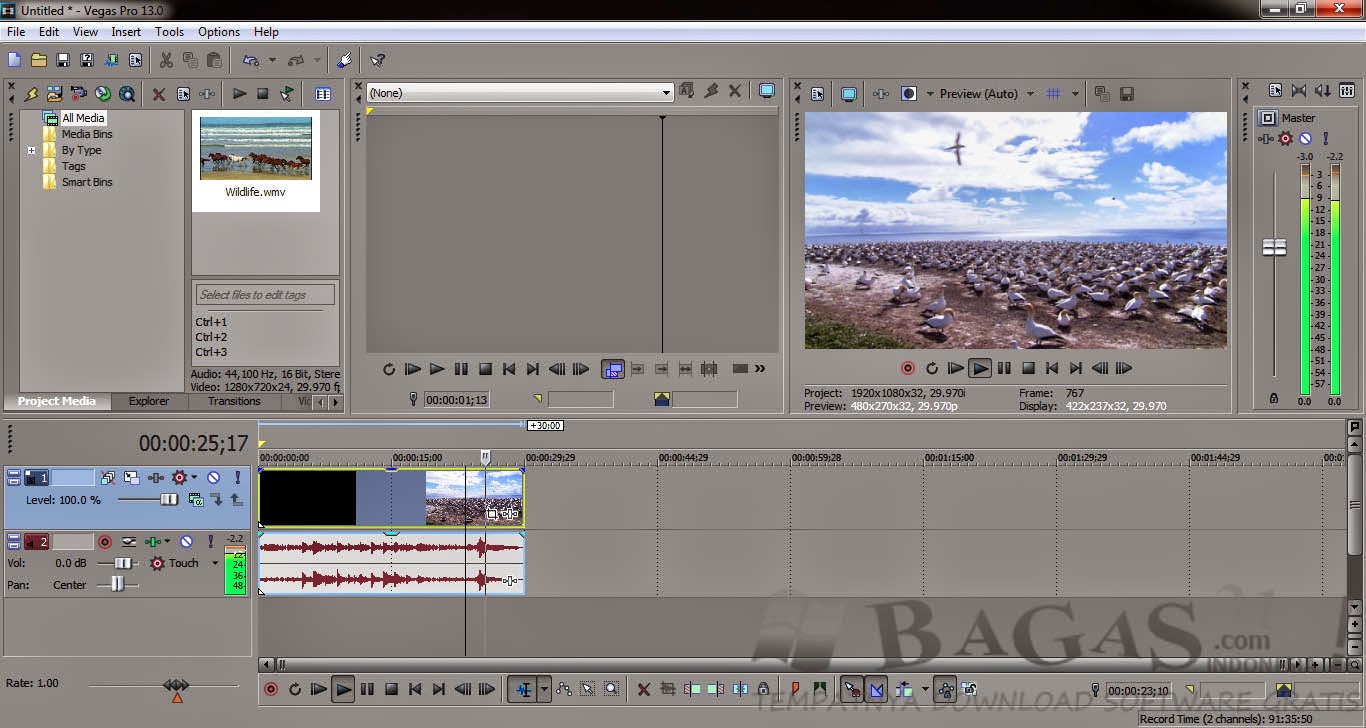
Task: Mute video track 1
Action: [213, 478]
